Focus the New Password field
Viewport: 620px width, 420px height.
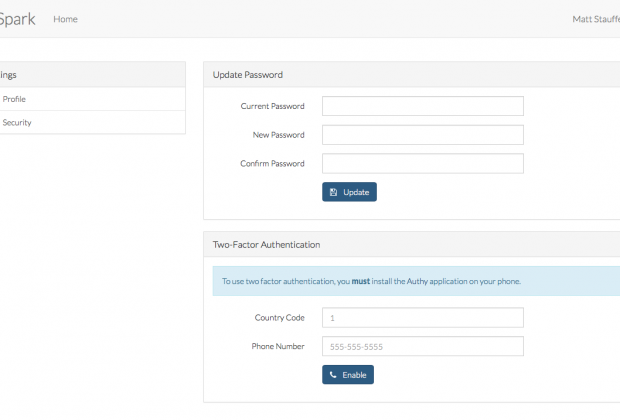(423, 135)
